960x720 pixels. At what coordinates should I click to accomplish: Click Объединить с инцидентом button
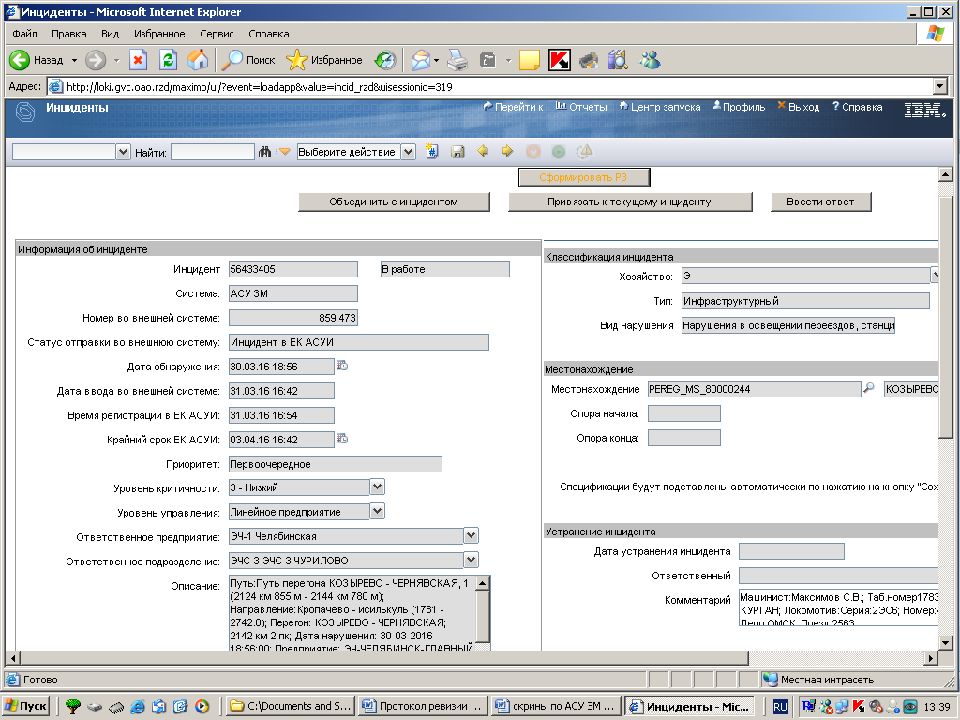tap(394, 202)
